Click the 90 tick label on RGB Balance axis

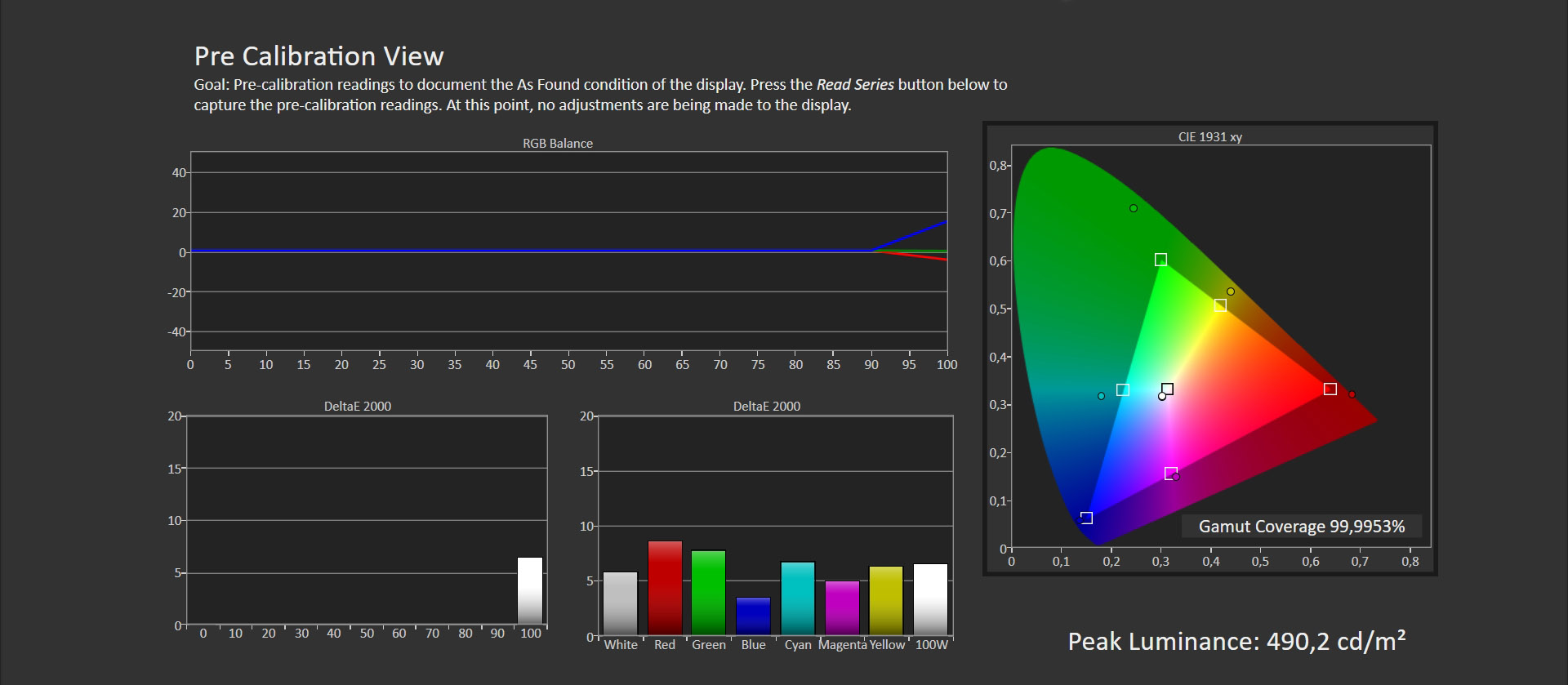[871, 365]
